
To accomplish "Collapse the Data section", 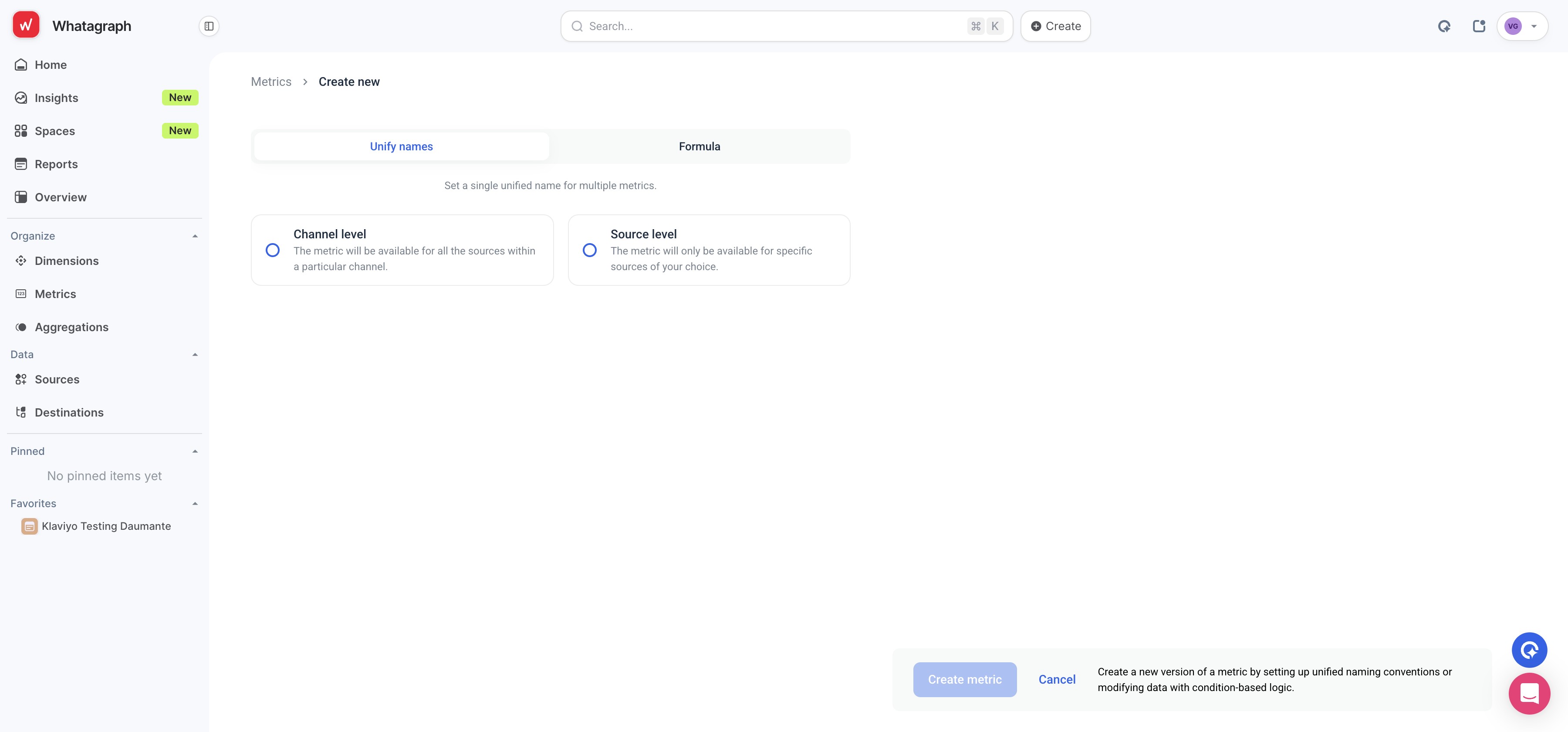I will pos(195,354).
